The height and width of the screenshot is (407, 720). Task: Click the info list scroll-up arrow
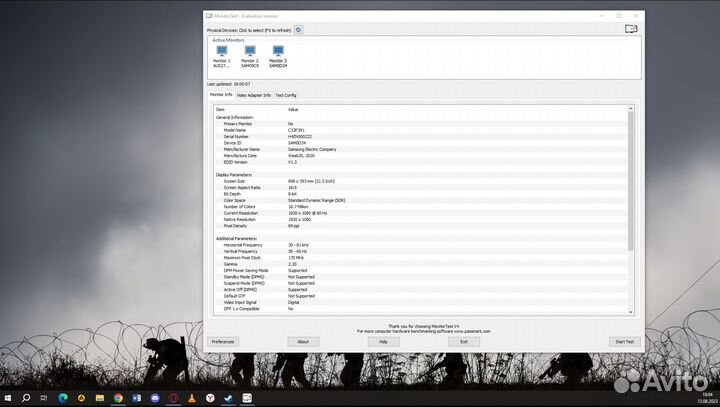pos(630,108)
